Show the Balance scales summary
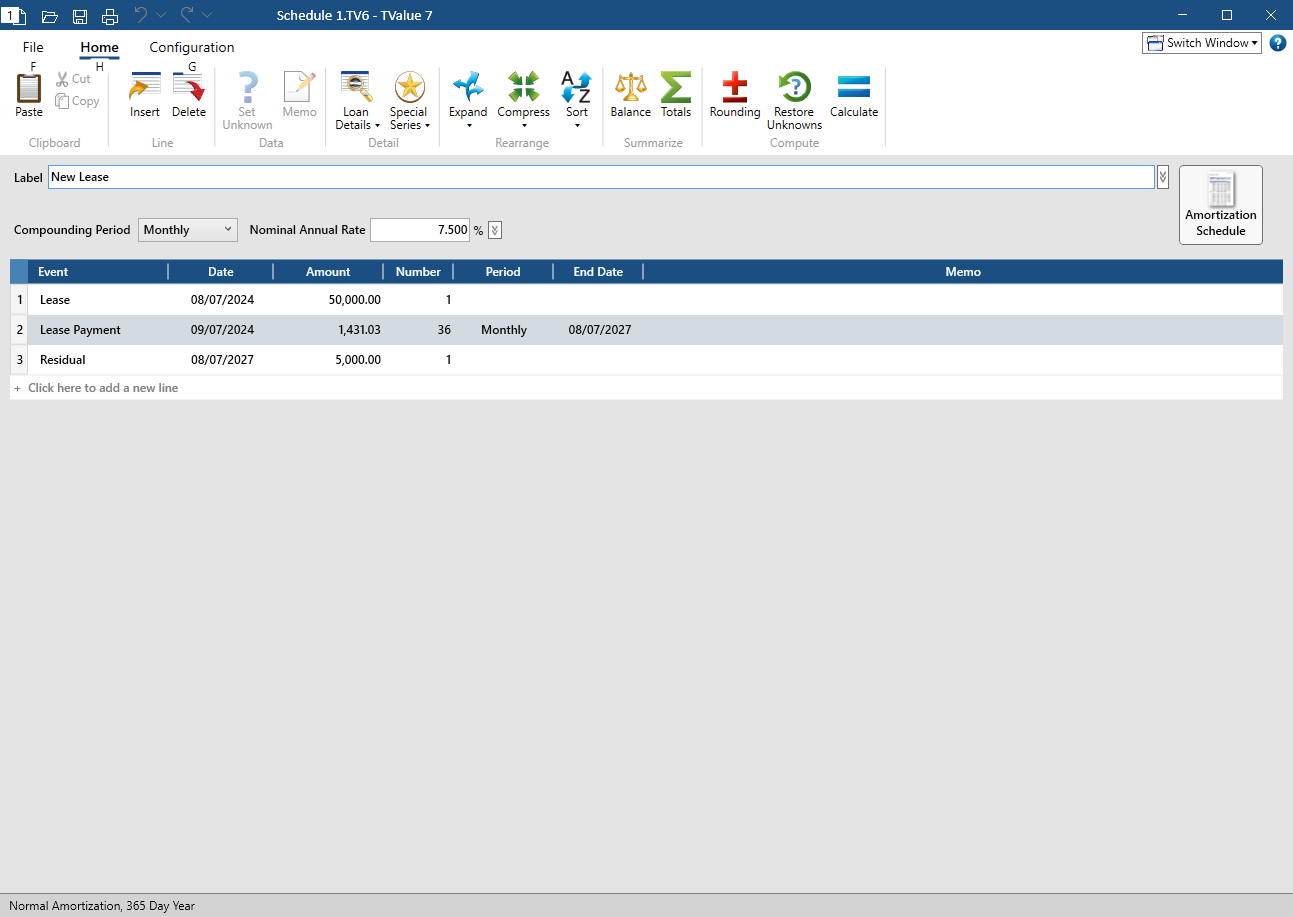The width and height of the screenshot is (1293, 917). pos(631,95)
